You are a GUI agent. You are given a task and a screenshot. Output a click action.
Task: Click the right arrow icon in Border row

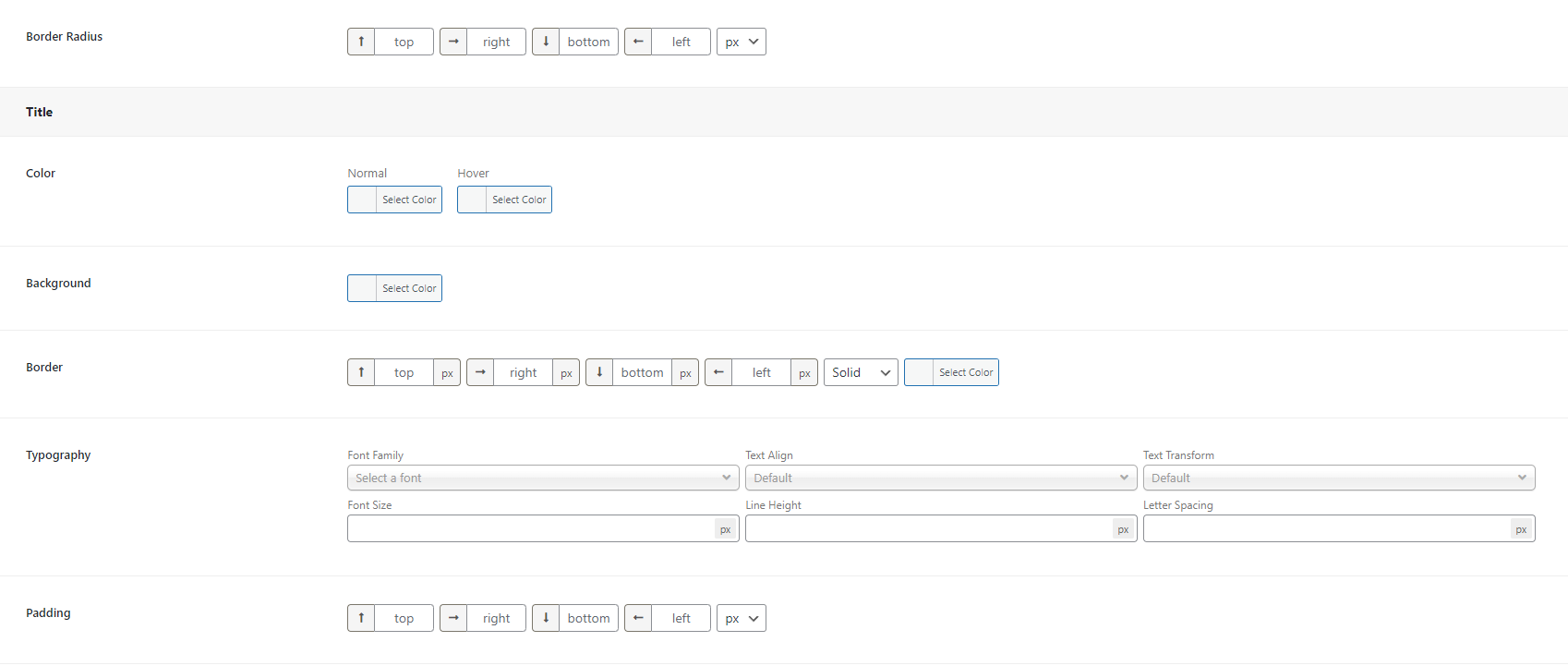click(x=480, y=372)
